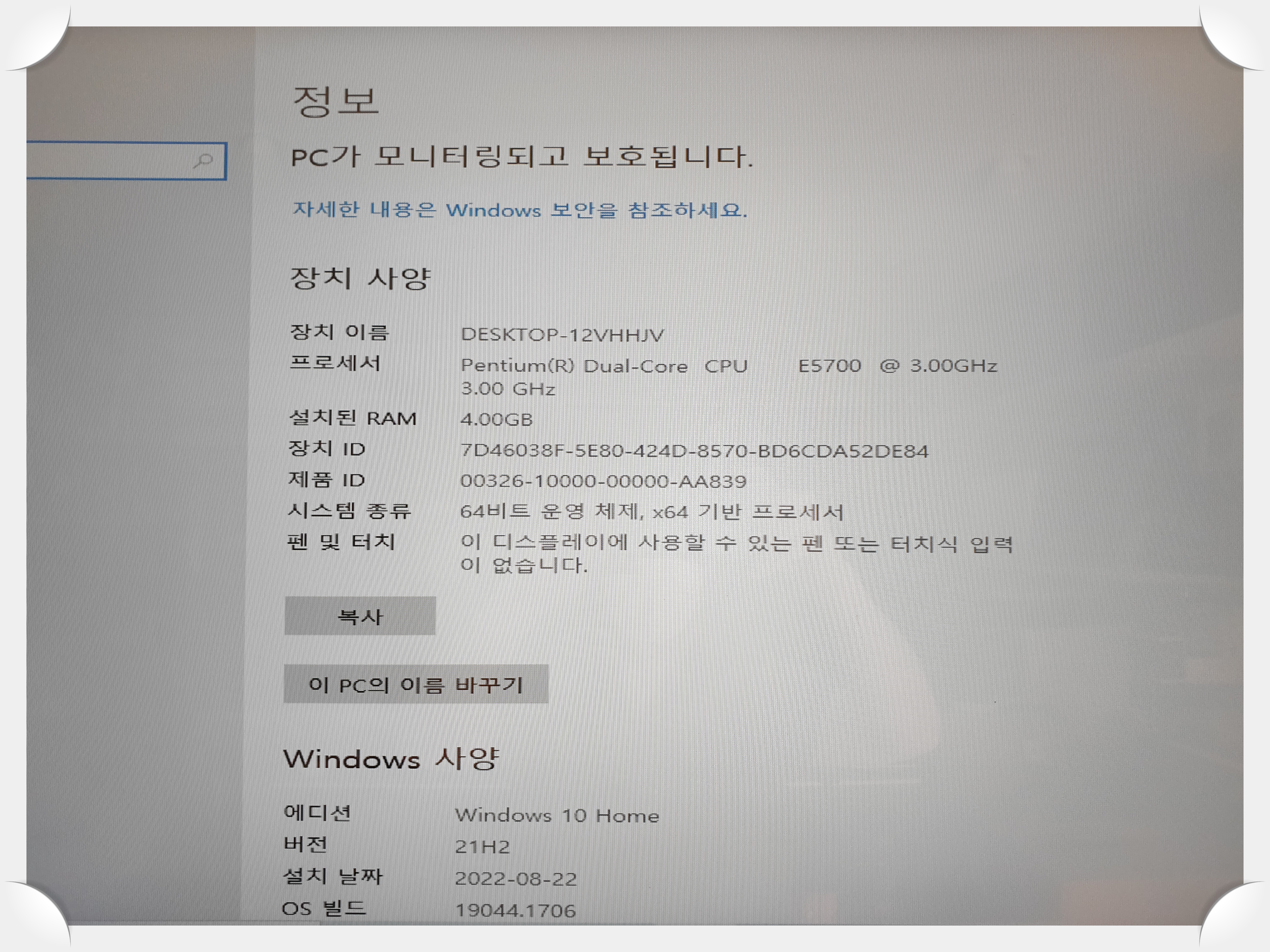Click the OS build 19044.1706 value
This screenshot has width=1270, height=952.
click(x=515, y=910)
